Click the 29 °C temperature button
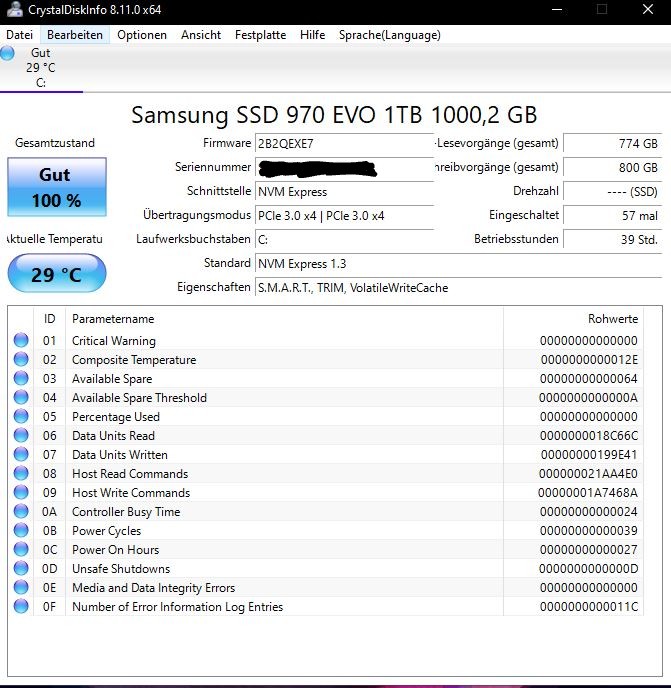 pos(57,273)
